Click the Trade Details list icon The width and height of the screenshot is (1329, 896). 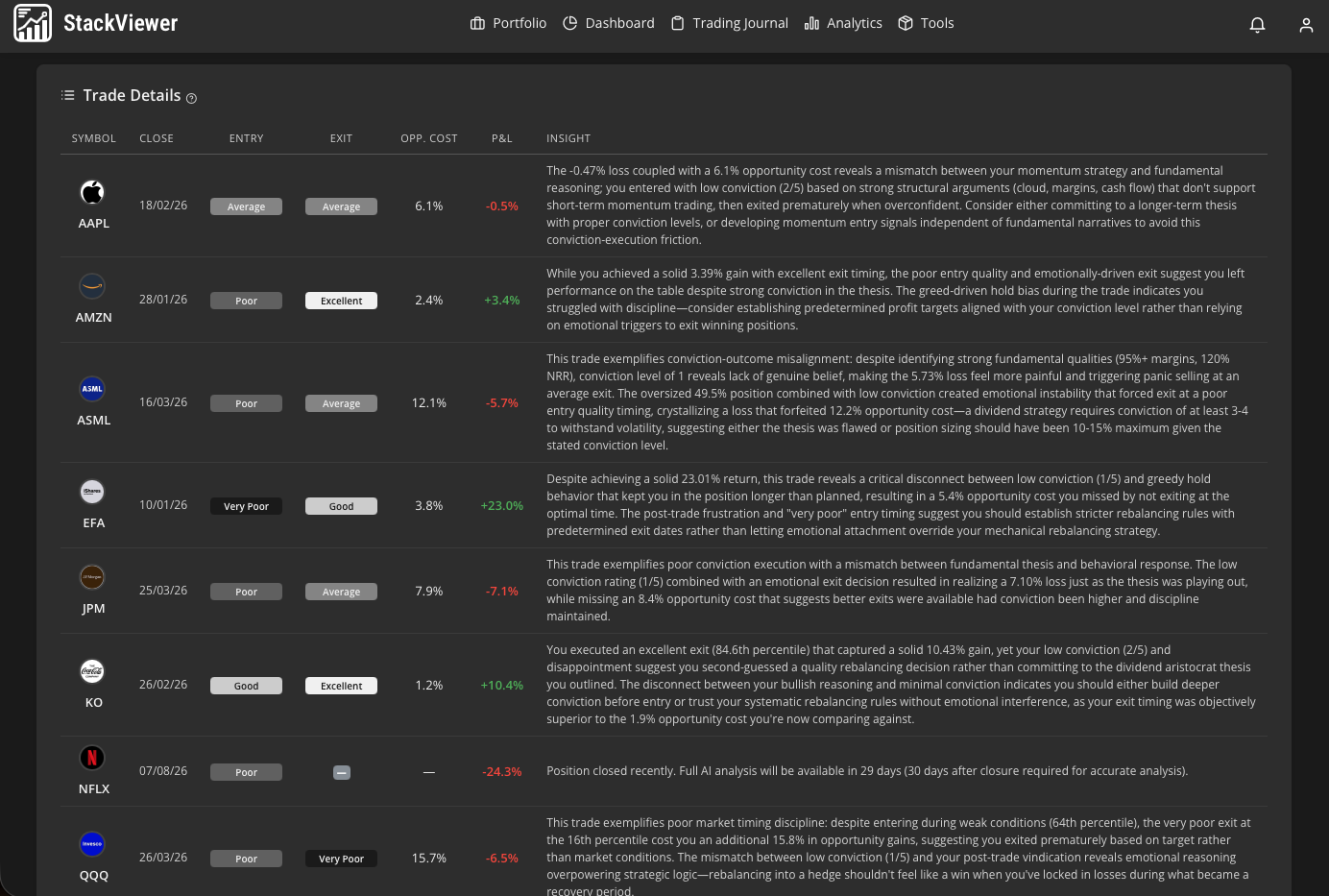(68, 95)
